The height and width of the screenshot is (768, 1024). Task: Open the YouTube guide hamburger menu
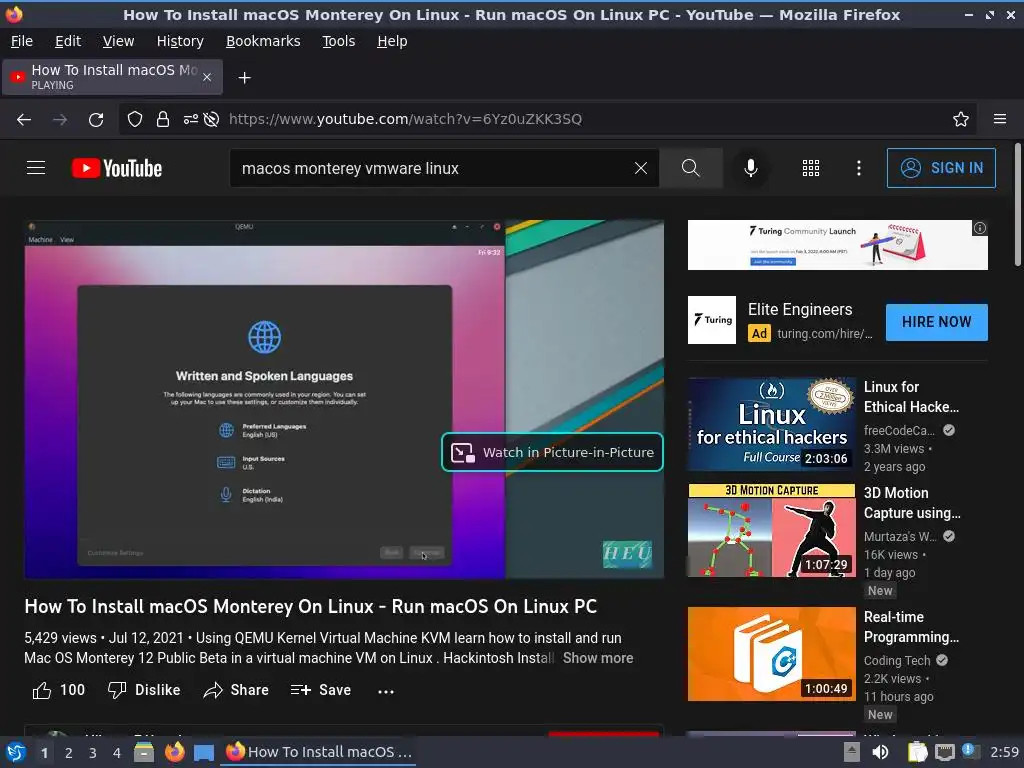coord(36,168)
